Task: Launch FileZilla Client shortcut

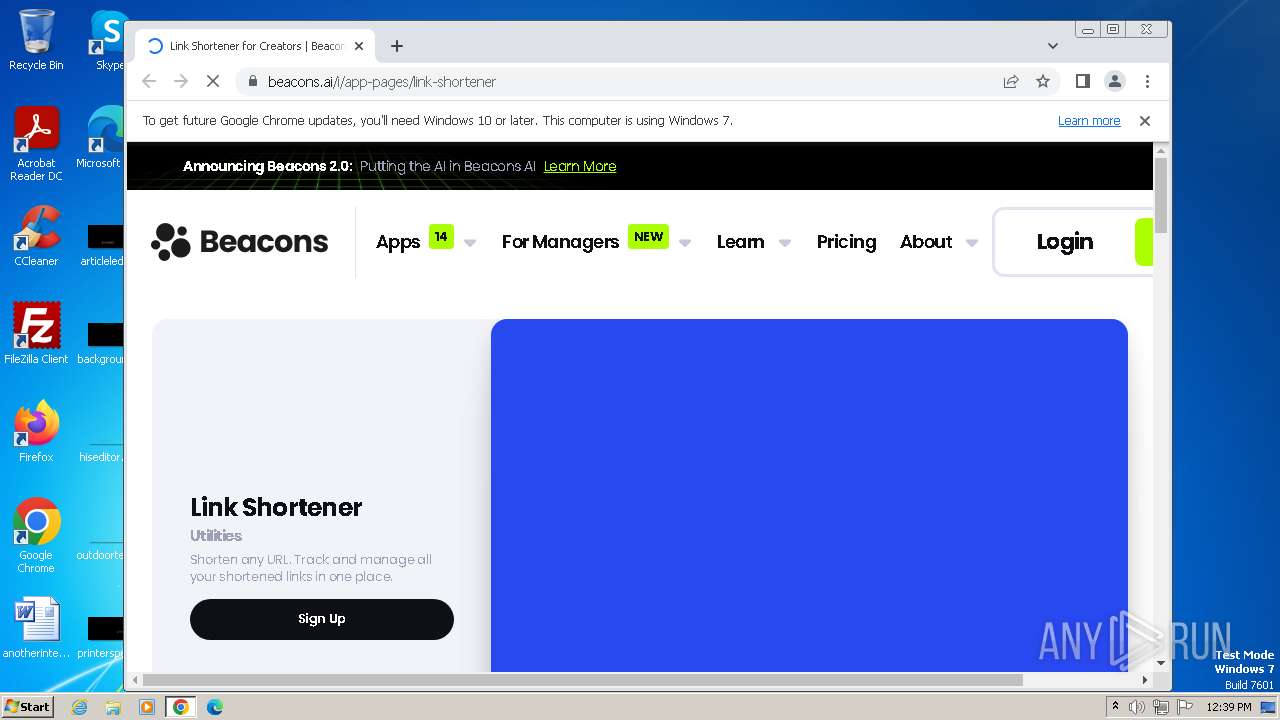Action: point(36,333)
